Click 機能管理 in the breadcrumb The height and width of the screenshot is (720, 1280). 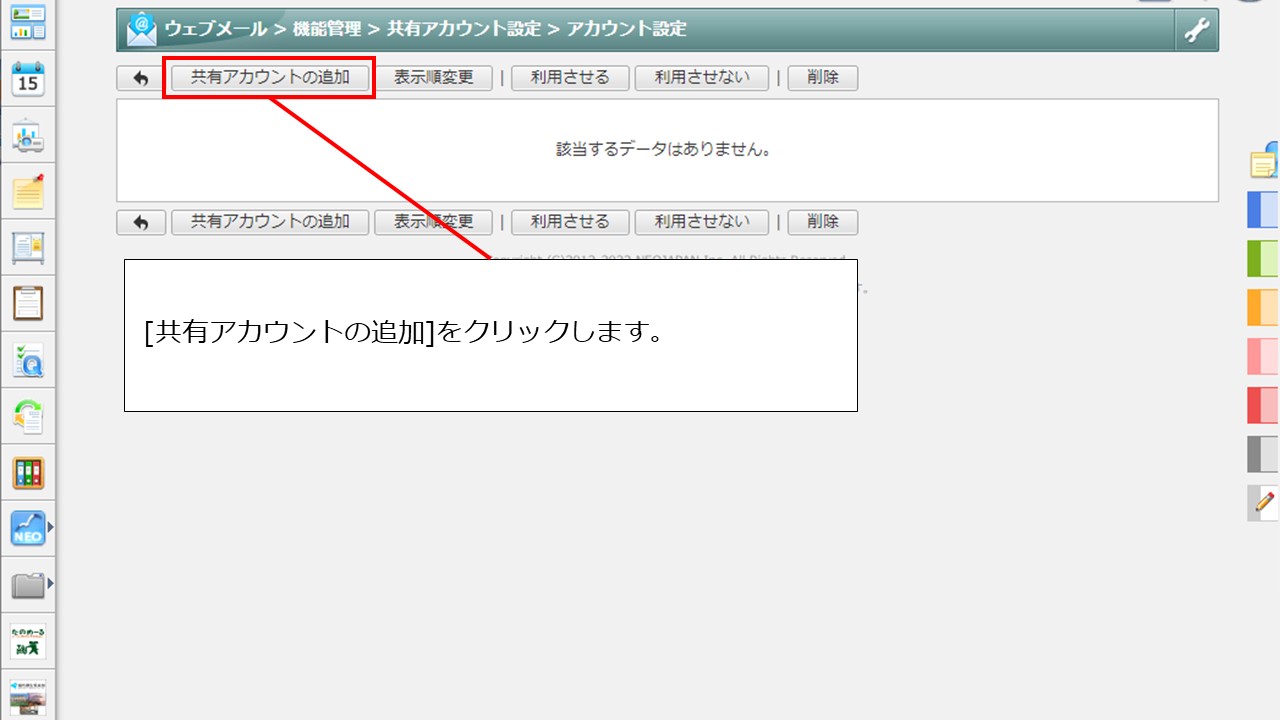(327, 29)
